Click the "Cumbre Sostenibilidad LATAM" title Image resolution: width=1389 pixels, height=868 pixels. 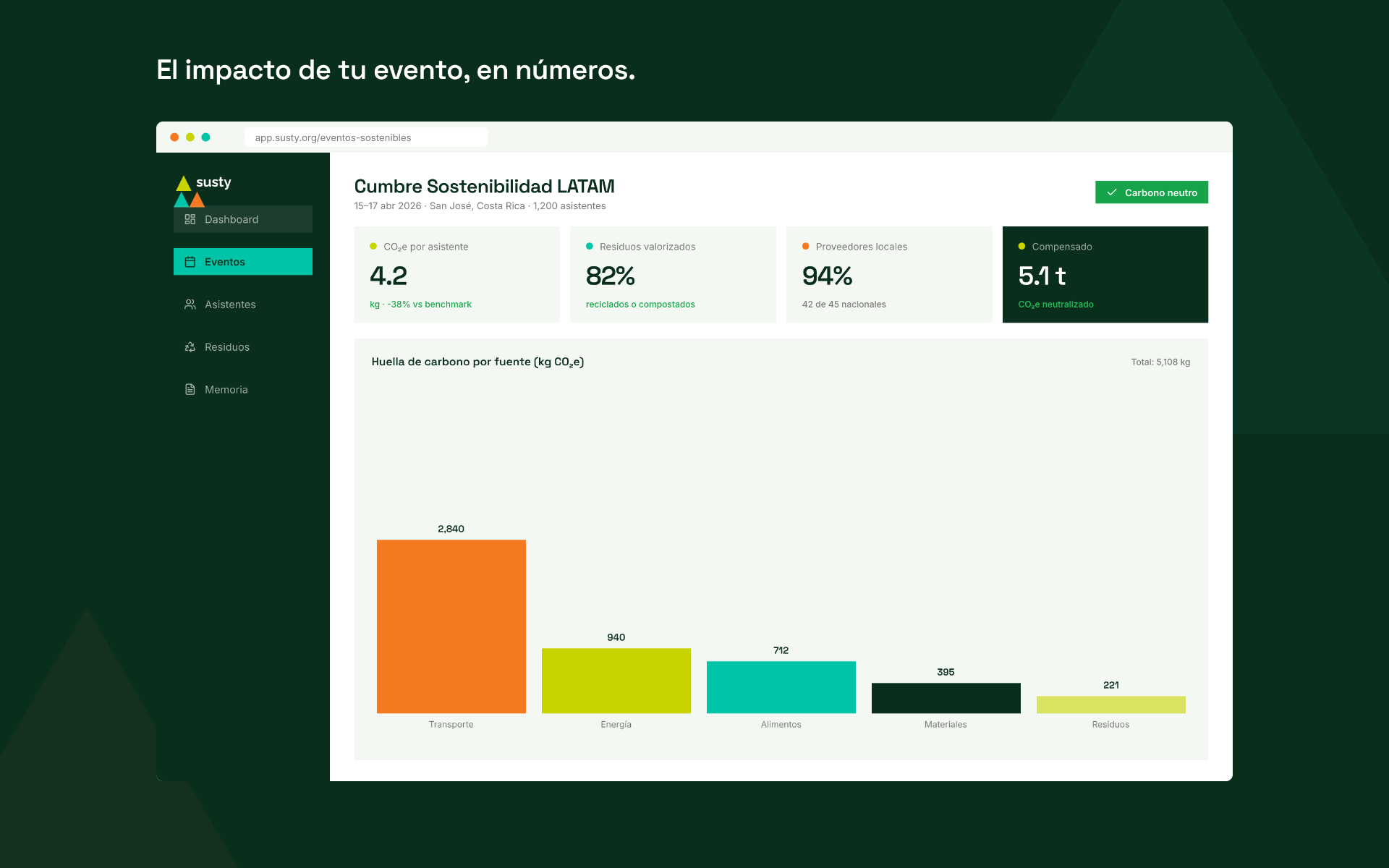pos(484,187)
